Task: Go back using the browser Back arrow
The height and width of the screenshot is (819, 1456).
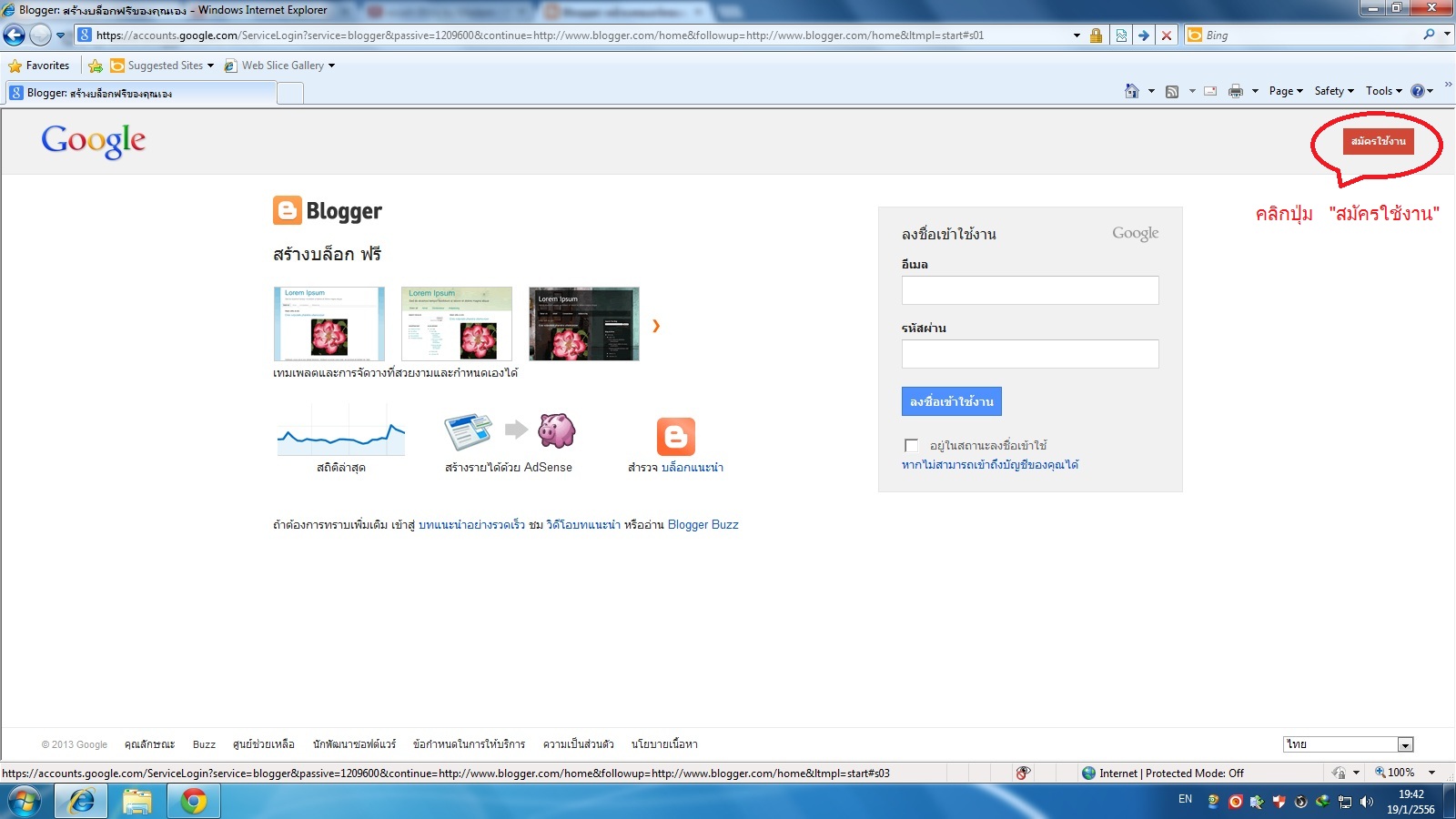Action: 14,35
